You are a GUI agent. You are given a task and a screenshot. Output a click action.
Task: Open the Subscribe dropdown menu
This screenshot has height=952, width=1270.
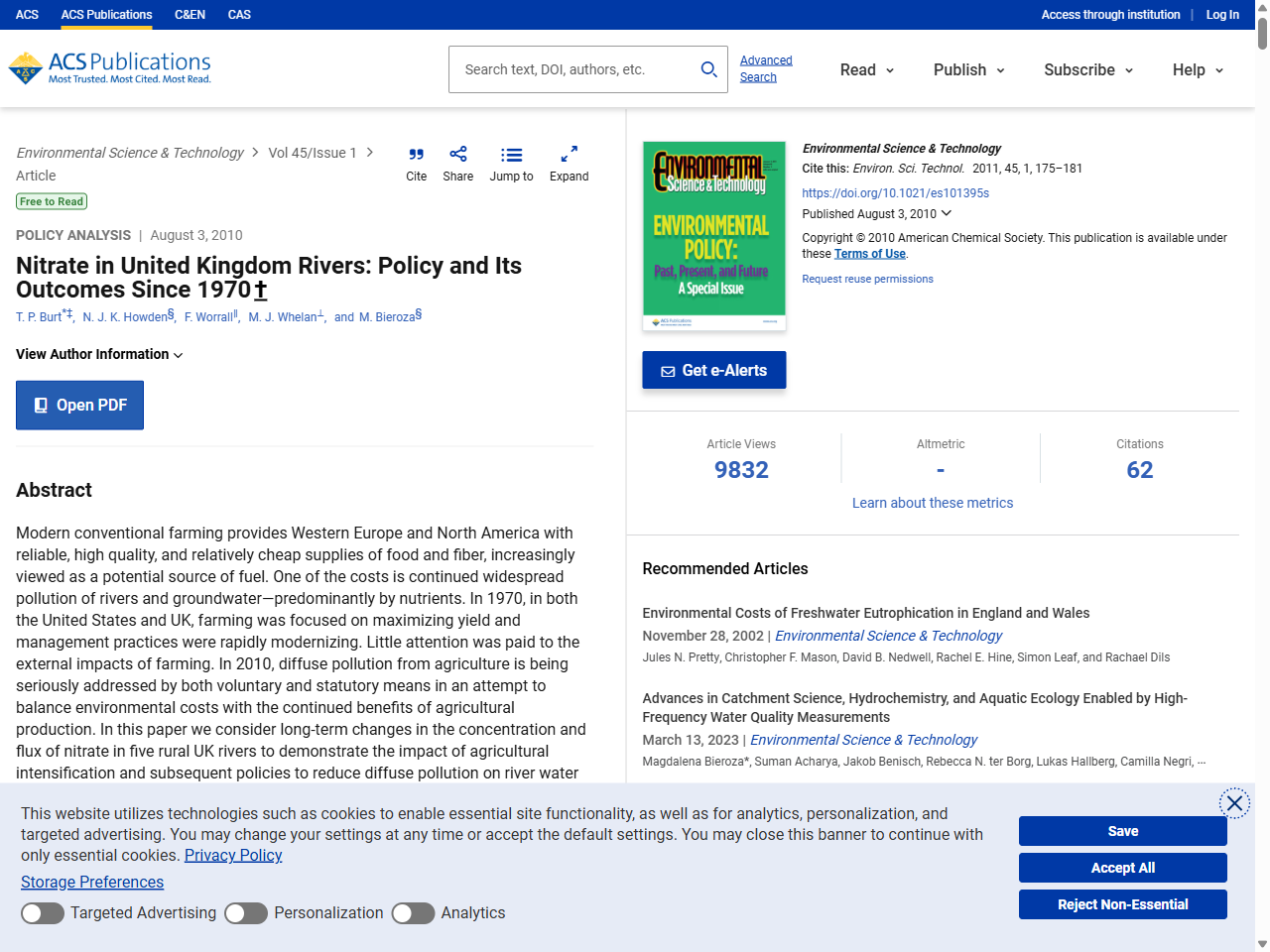pos(1086,69)
